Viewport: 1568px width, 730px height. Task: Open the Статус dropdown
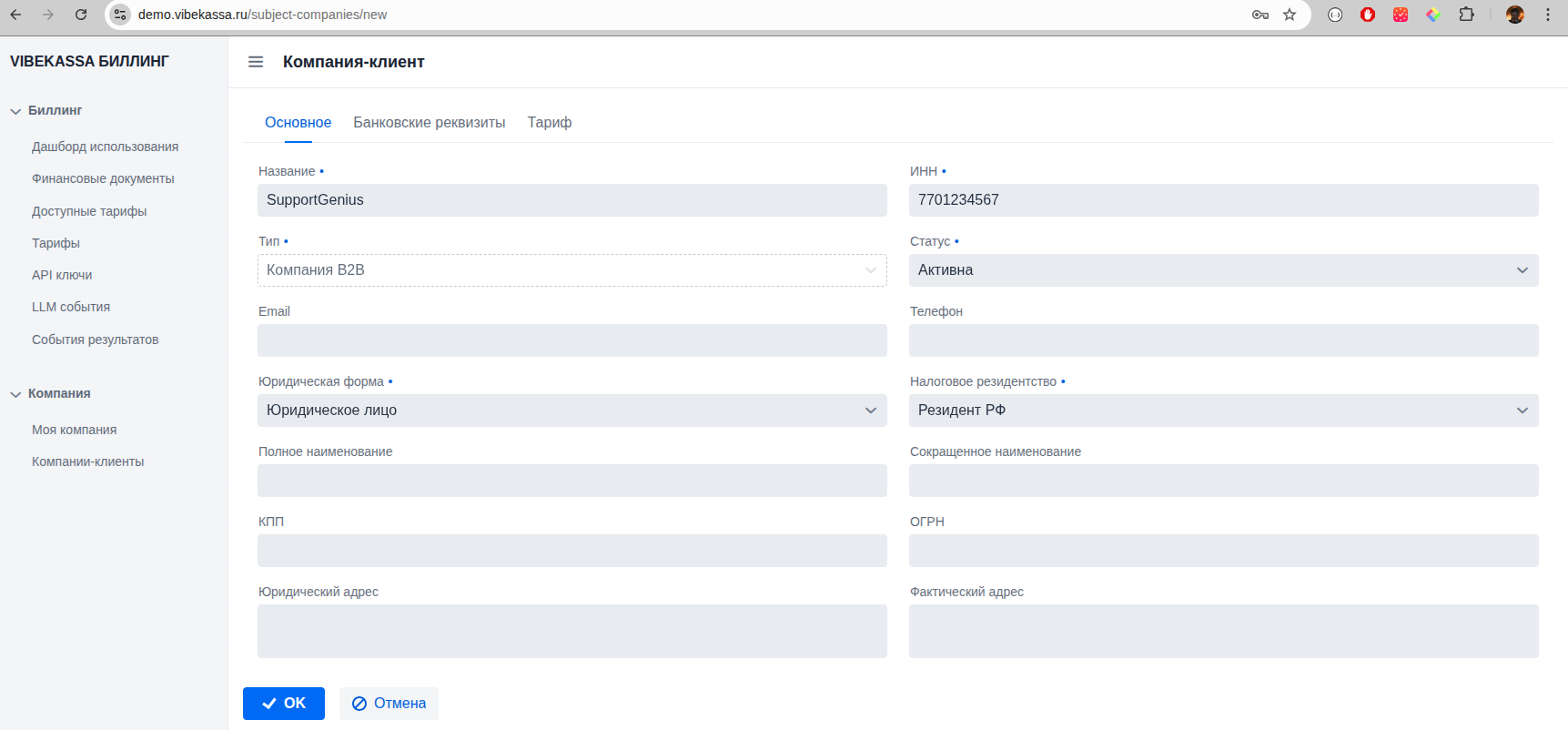coord(1223,270)
